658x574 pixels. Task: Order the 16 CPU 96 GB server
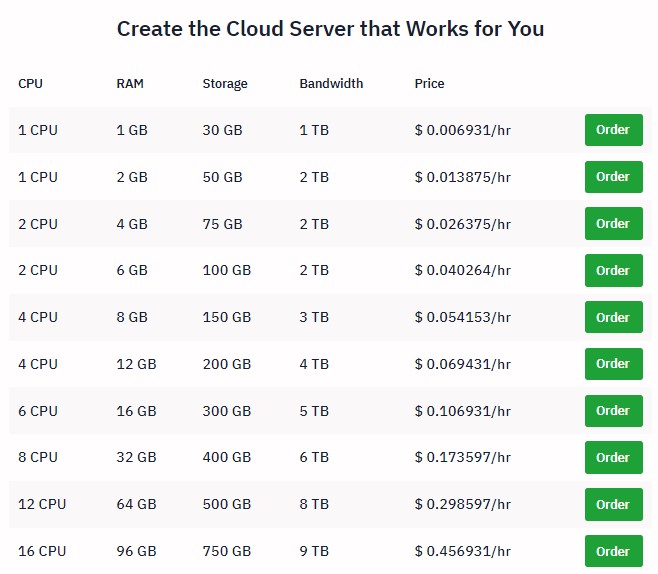pos(613,551)
